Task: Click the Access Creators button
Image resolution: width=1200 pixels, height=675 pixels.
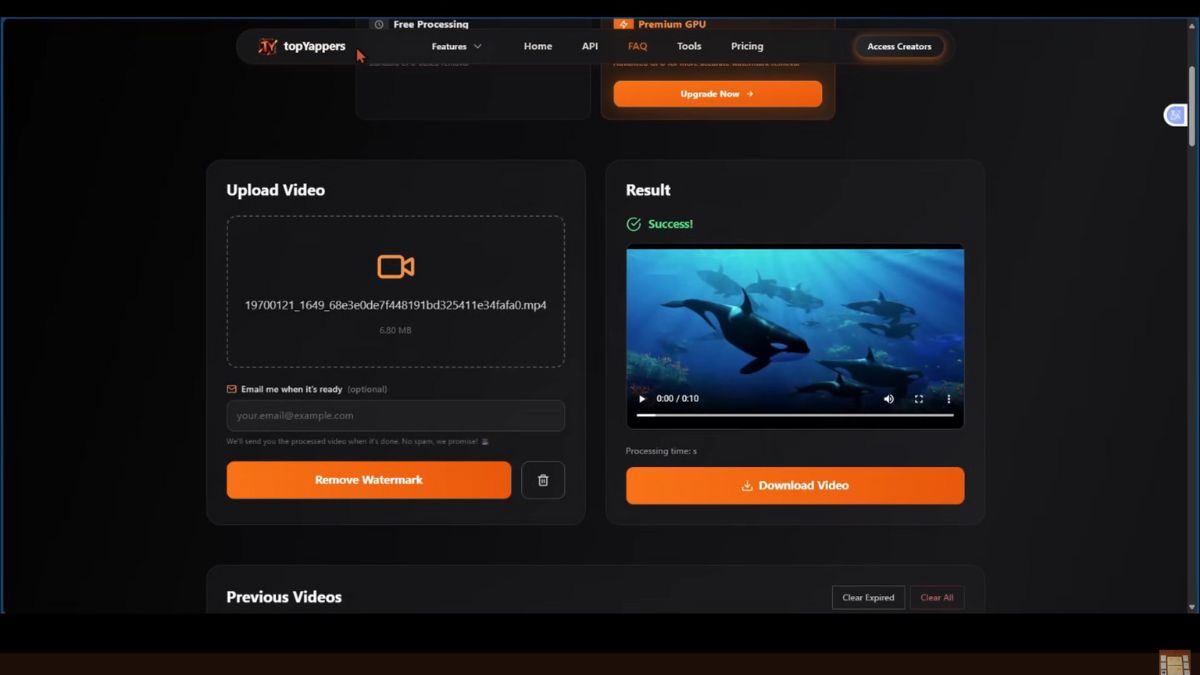Action: click(x=899, y=47)
